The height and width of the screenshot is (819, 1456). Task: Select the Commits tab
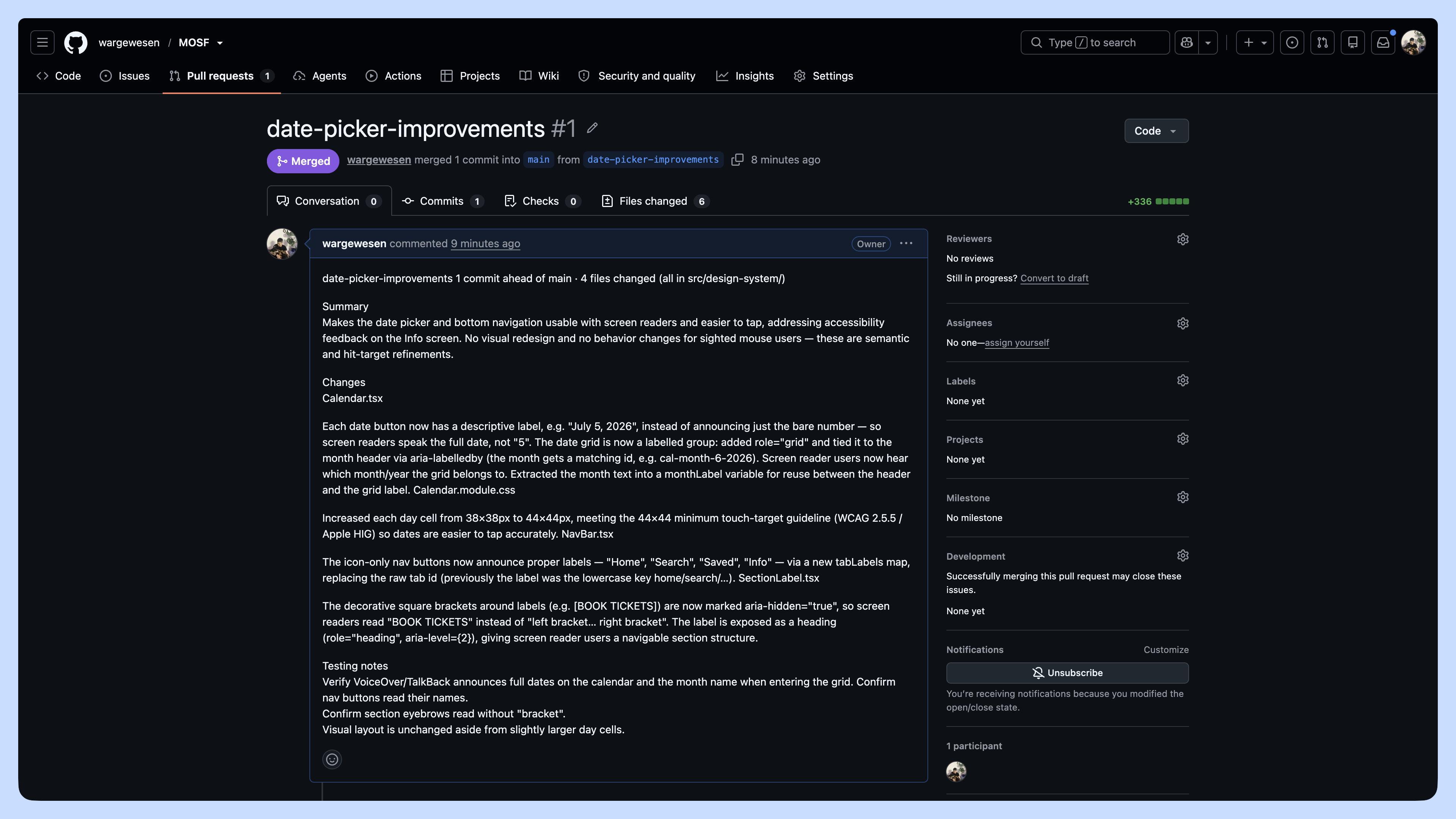pyautogui.click(x=442, y=201)
